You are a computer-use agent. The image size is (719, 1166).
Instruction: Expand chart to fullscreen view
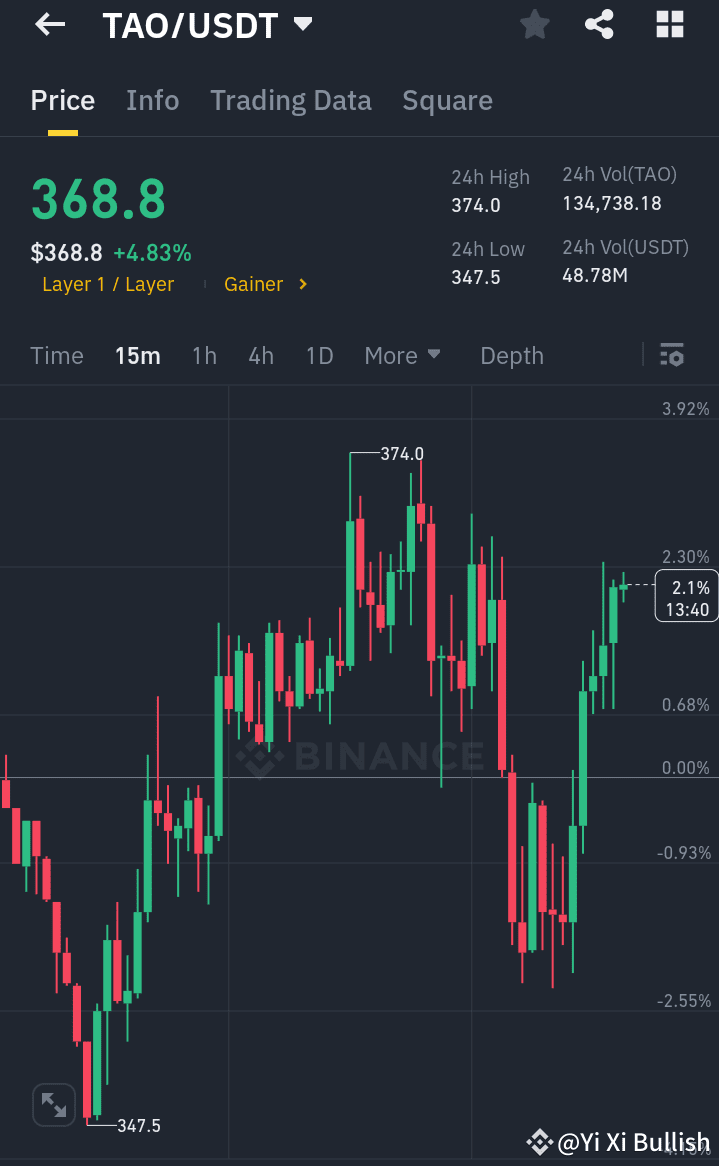(53, 1104)
